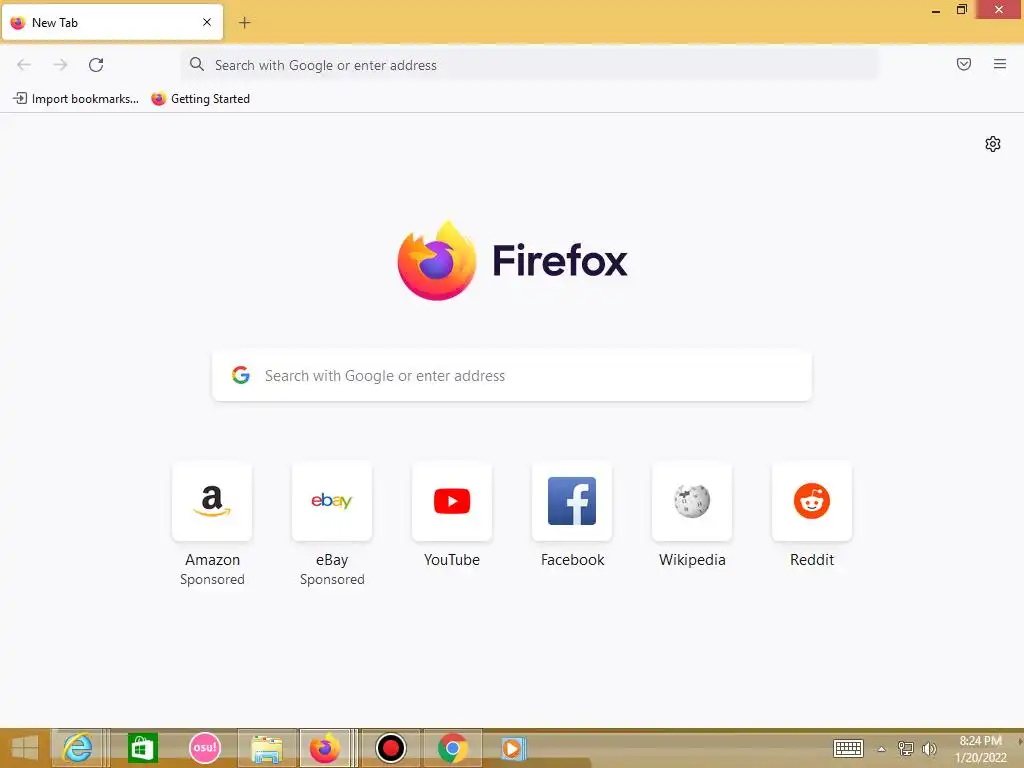
Task: Open the eBay sponsored shortcut tile
Action: (x=332, y=502)
